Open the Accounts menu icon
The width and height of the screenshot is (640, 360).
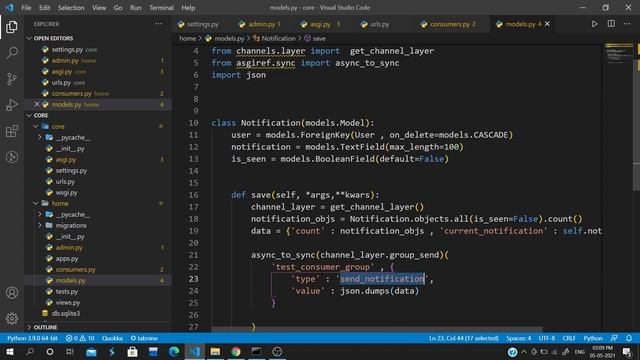coord(12,293)
